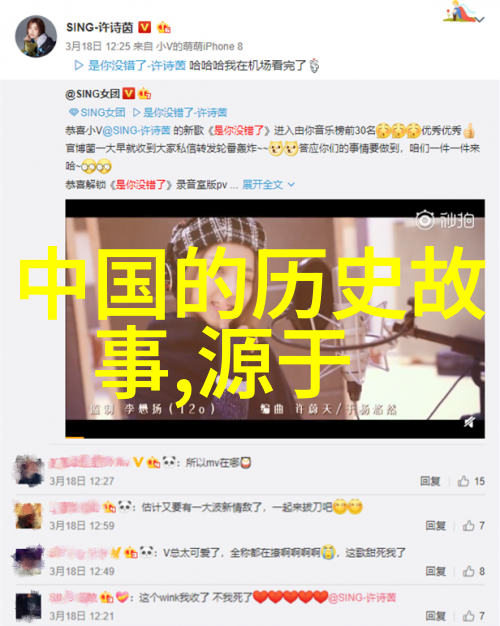Click the @SING-许诗茵 mention in repost text
Screen dimensions: 500x626
point(137,131)
